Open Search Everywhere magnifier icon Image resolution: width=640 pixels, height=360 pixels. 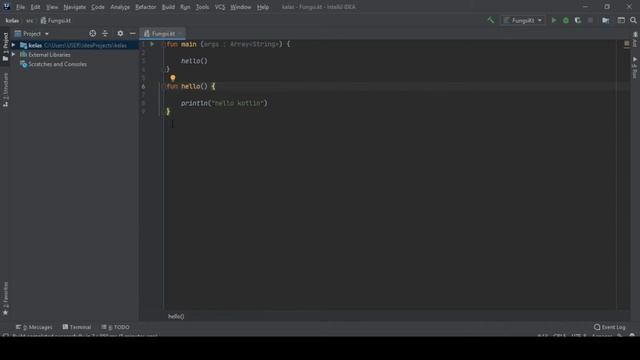[633, 20]
